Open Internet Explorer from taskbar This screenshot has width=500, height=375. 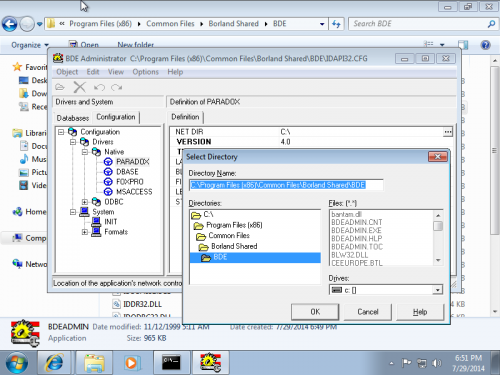pos(55,363)
